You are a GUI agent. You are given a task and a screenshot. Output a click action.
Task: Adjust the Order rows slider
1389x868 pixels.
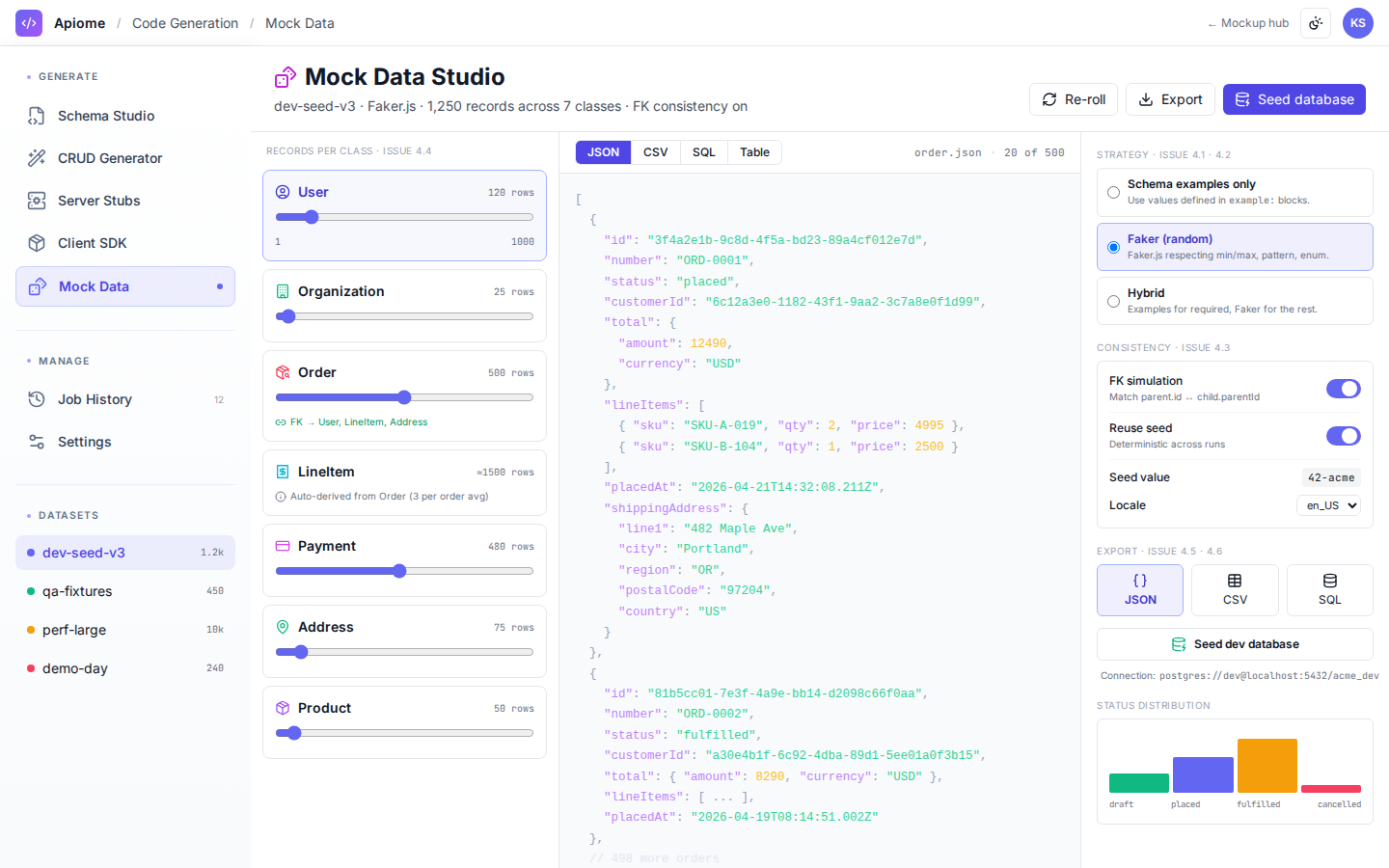(404, 397)
